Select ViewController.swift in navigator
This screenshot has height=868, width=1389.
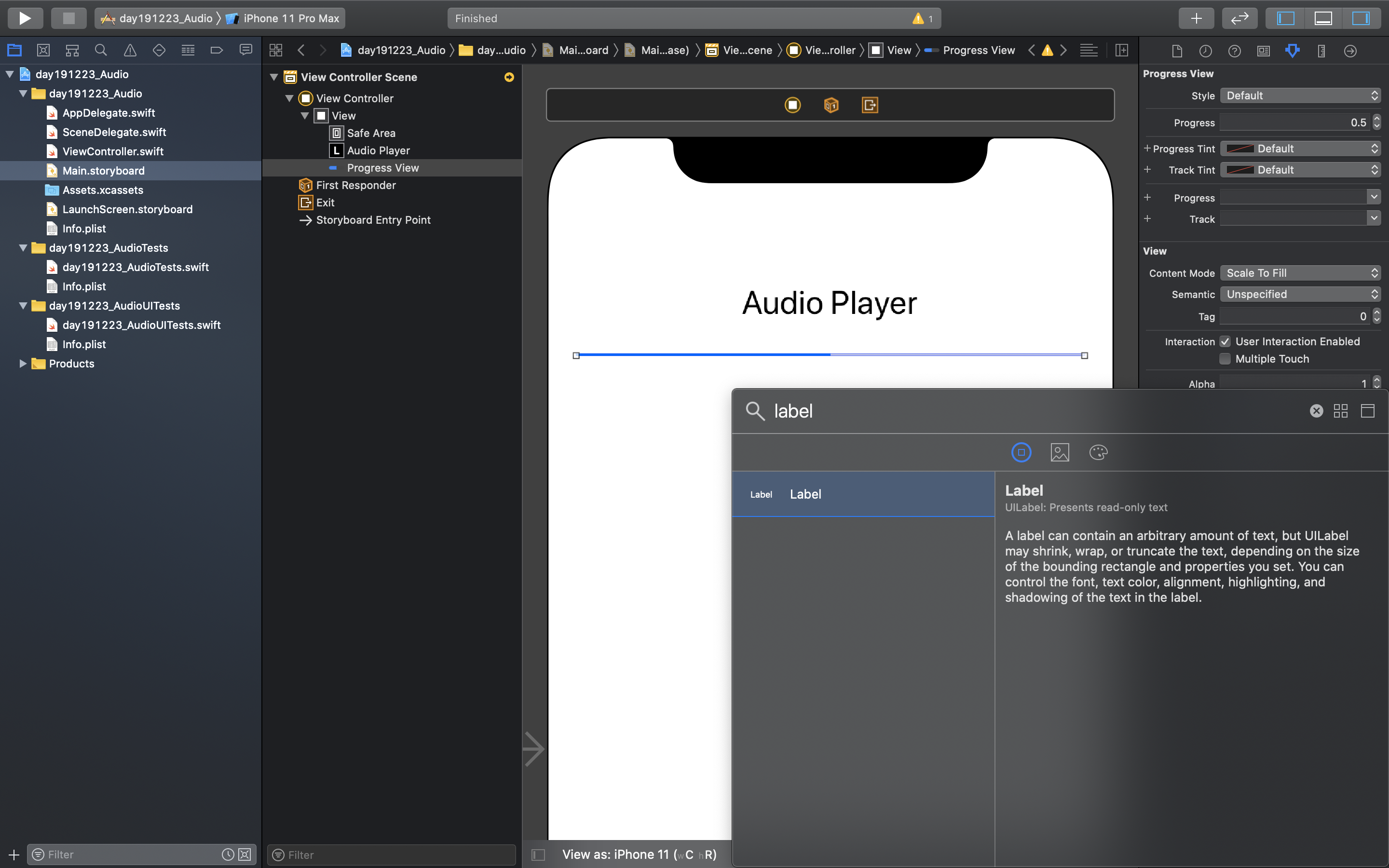112,151
